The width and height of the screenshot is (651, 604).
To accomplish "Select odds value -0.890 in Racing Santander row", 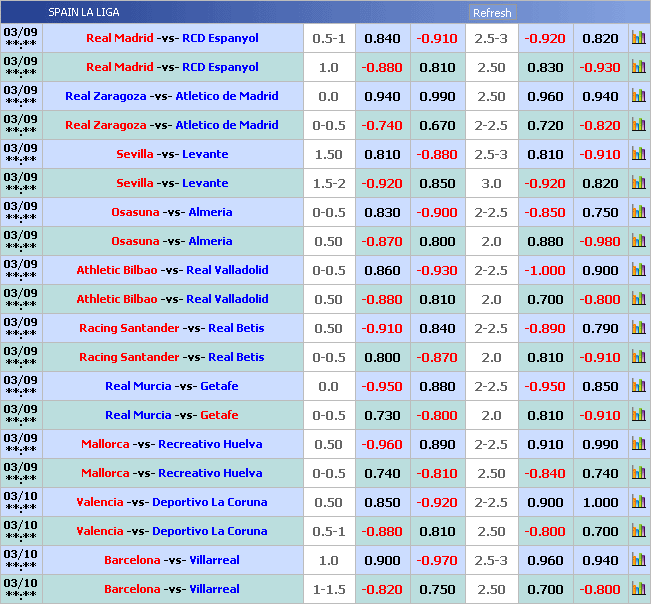I will [x=545, y=328].
